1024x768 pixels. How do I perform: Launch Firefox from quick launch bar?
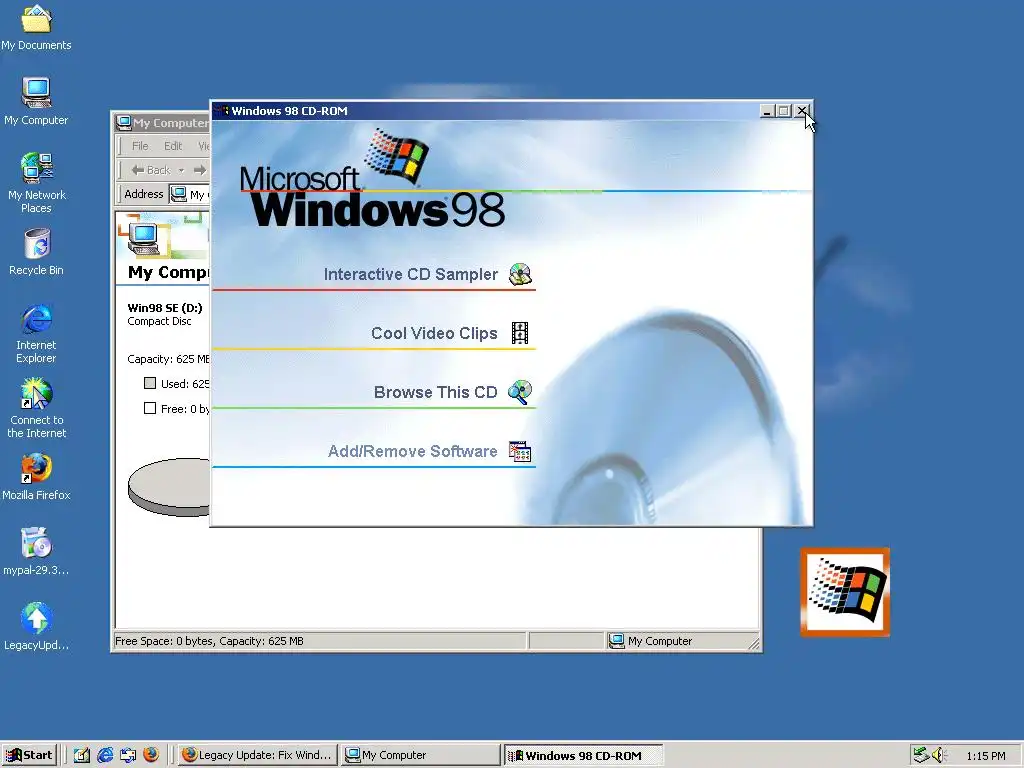click(x=151, y=755)
